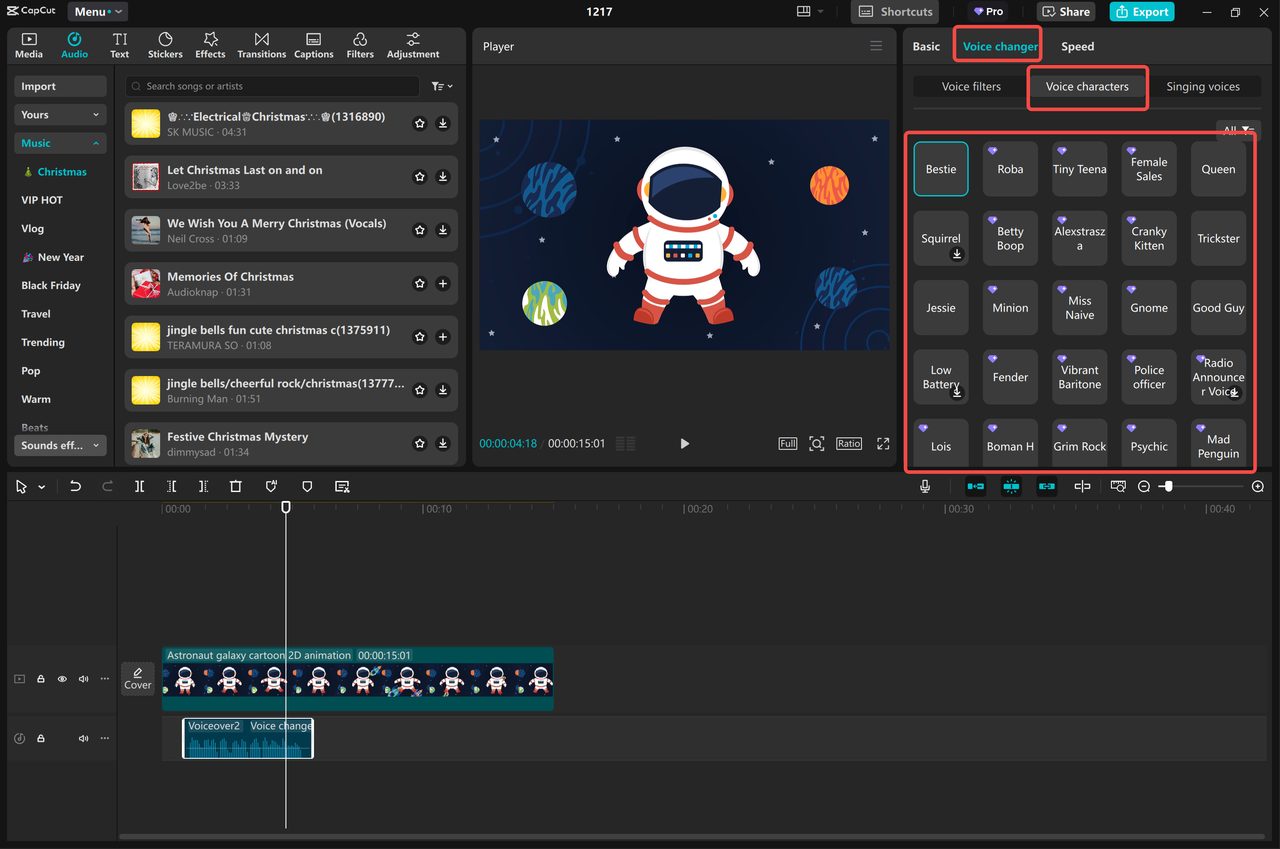Click the Undo icon in the timeline toolbar
Viewport: 1280px width, 849px height.
click(x=75, y=486)
